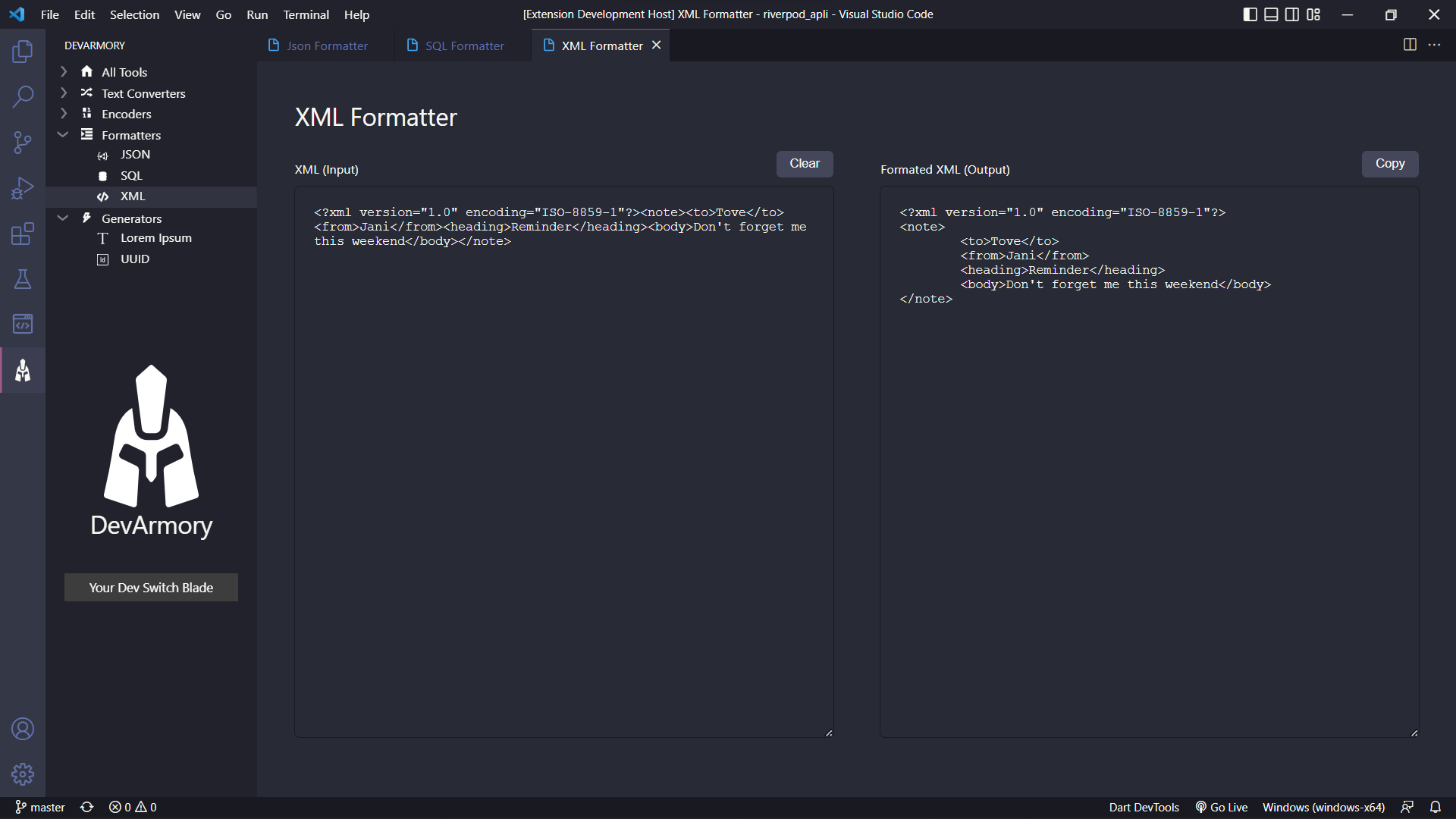Image resolution: width=1456 pixels, height=819 pixels.
Task: Open the Testing flask view
Action: tap(23, 279)
